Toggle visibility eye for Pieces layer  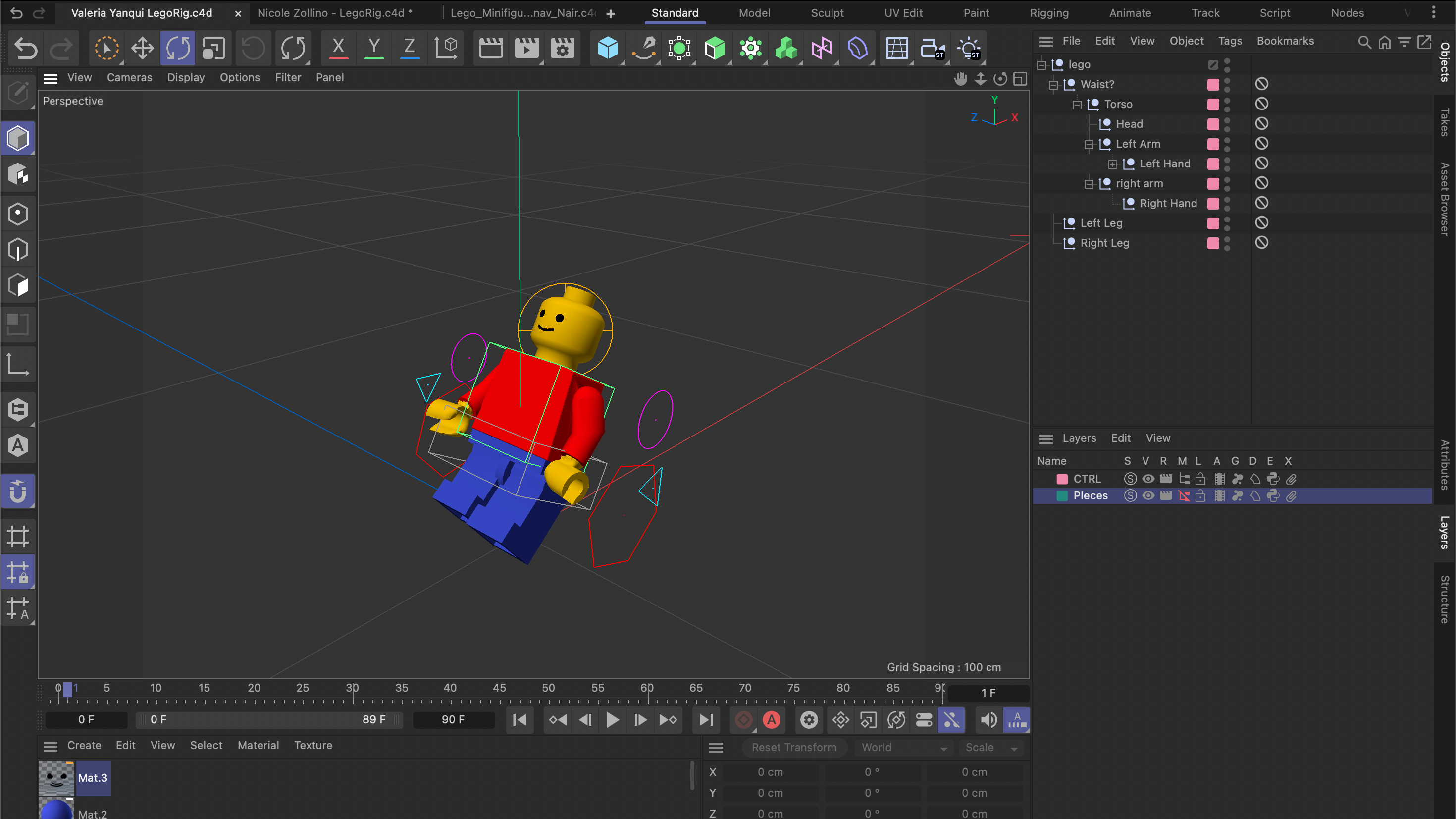[1148, 495]
